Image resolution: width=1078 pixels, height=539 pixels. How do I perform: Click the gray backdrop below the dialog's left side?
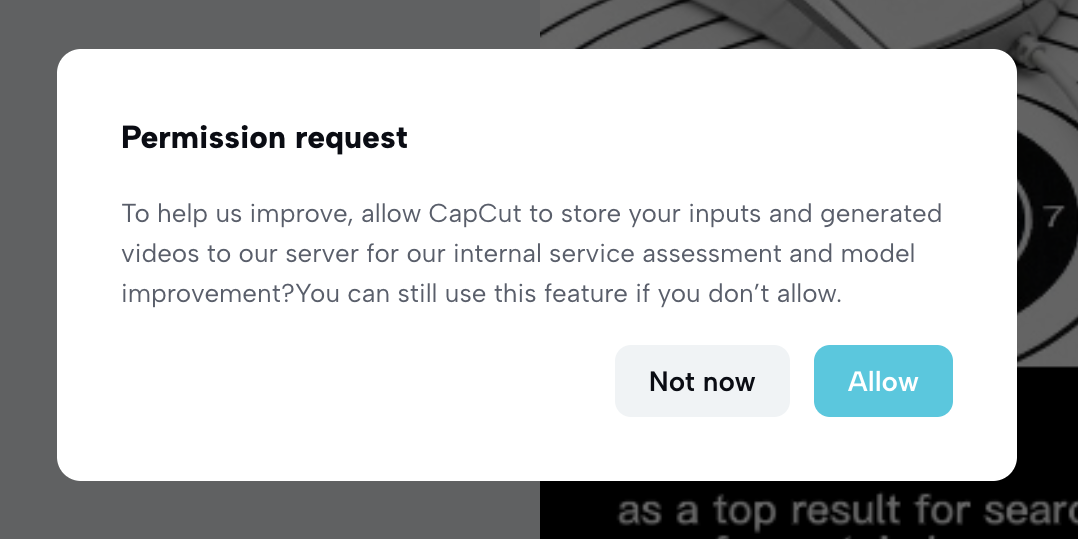270,510
